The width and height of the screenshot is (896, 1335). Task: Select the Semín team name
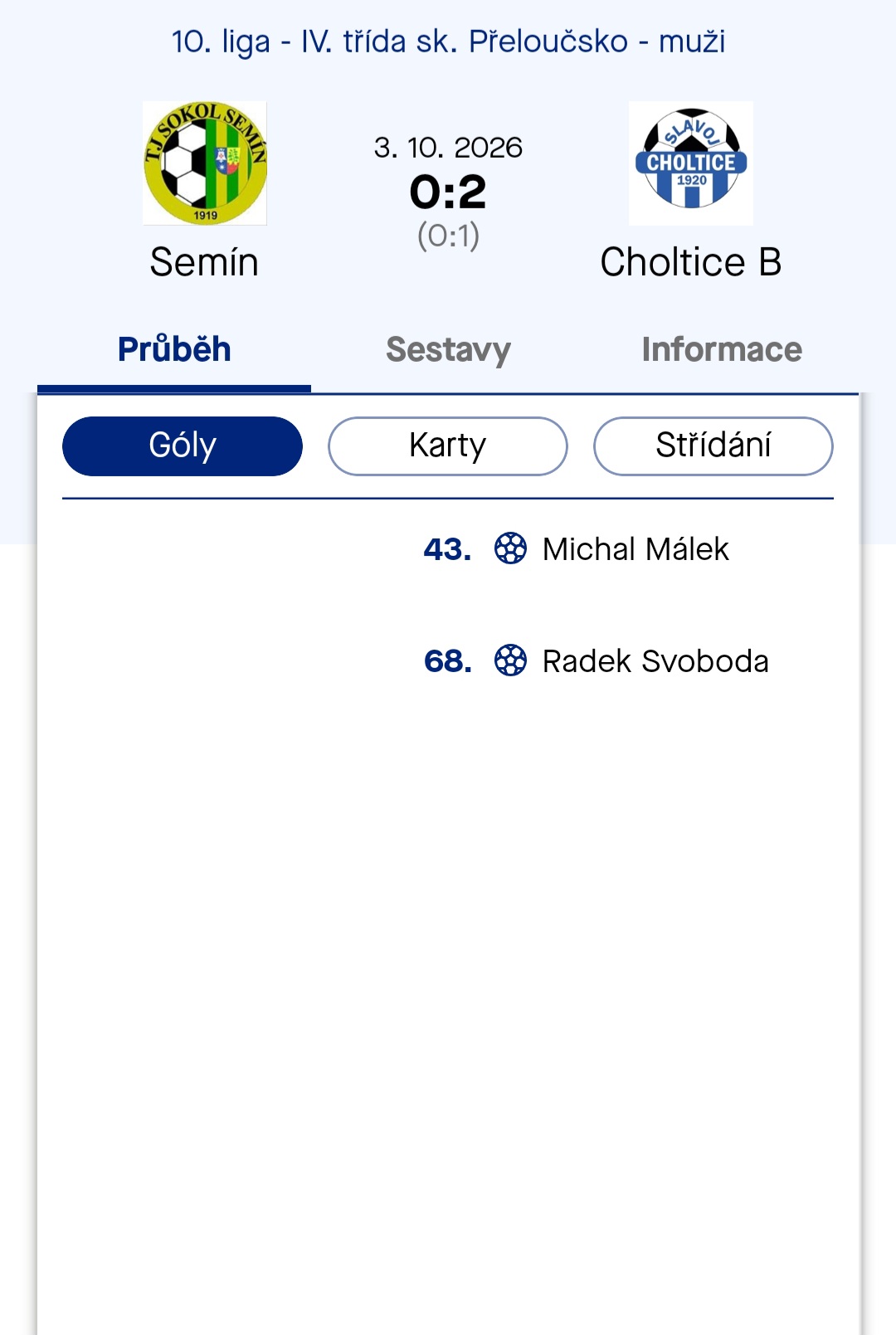click(x=204, y=262)
